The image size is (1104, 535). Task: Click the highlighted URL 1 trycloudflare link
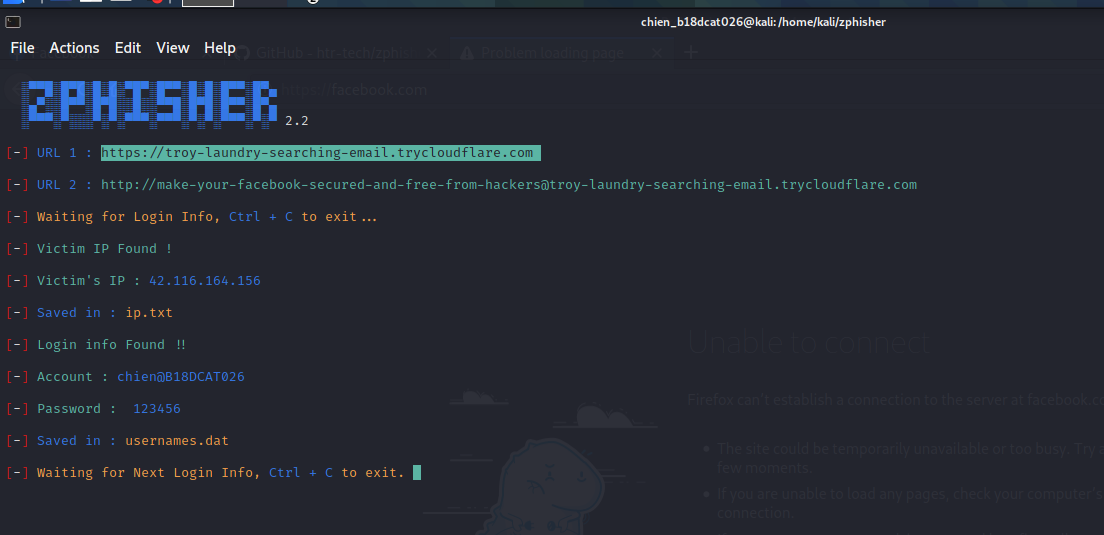coord(320,153)
